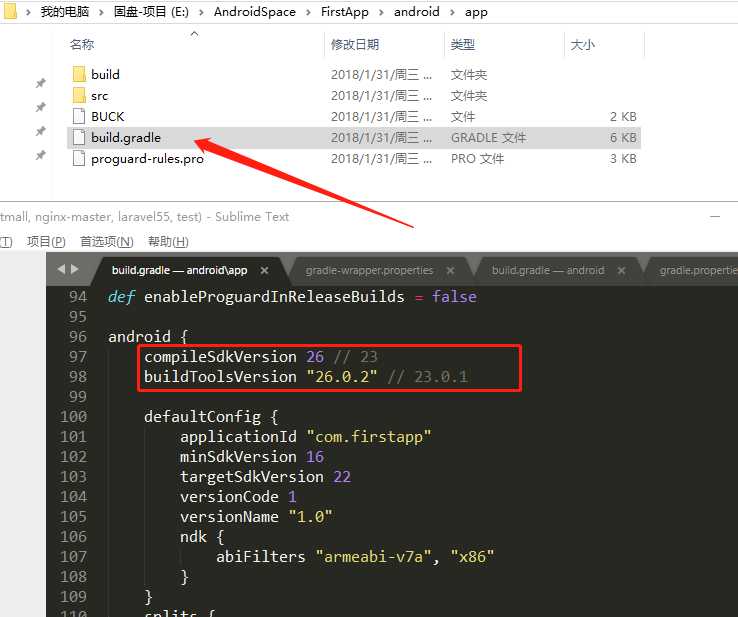Place cursor on minSdkVersion 16 line
The image size is (738, 617).
point(252,457)
